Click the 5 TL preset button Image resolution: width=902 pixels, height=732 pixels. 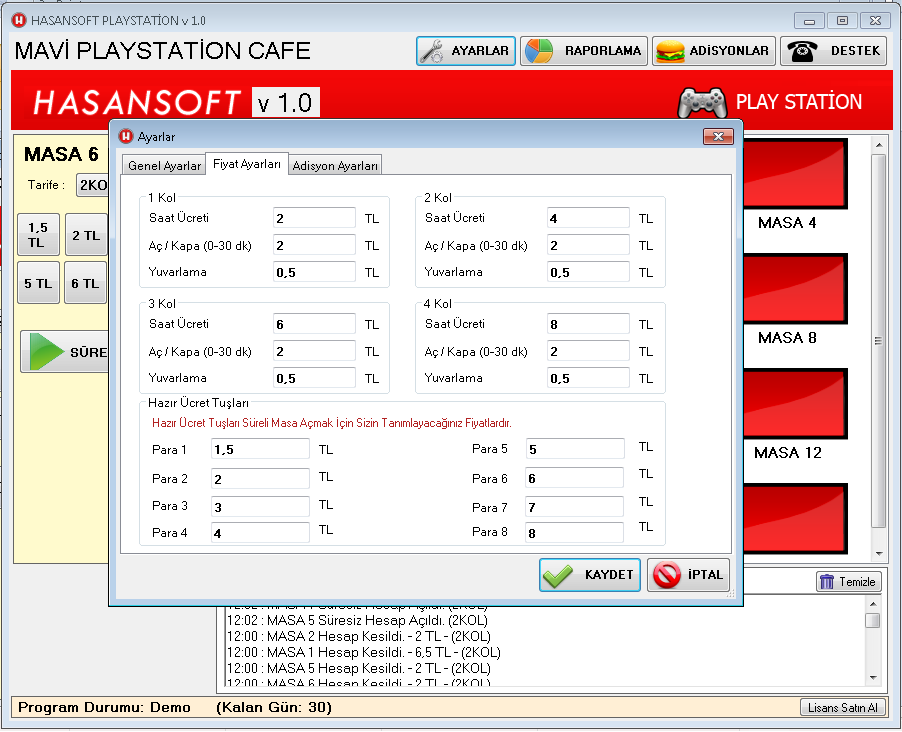pyautogui.click(x=38, y=283)
